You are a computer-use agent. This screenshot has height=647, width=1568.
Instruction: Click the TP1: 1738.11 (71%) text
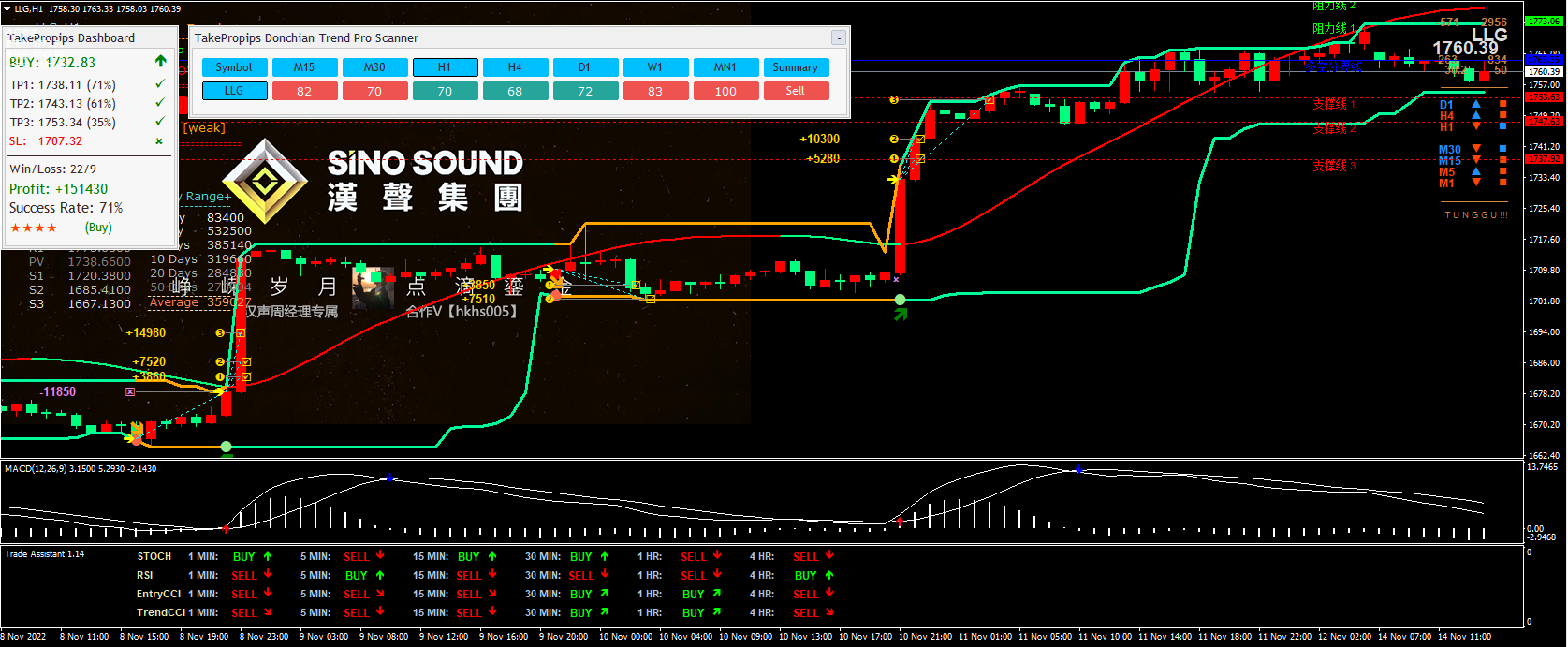(63, 85)
